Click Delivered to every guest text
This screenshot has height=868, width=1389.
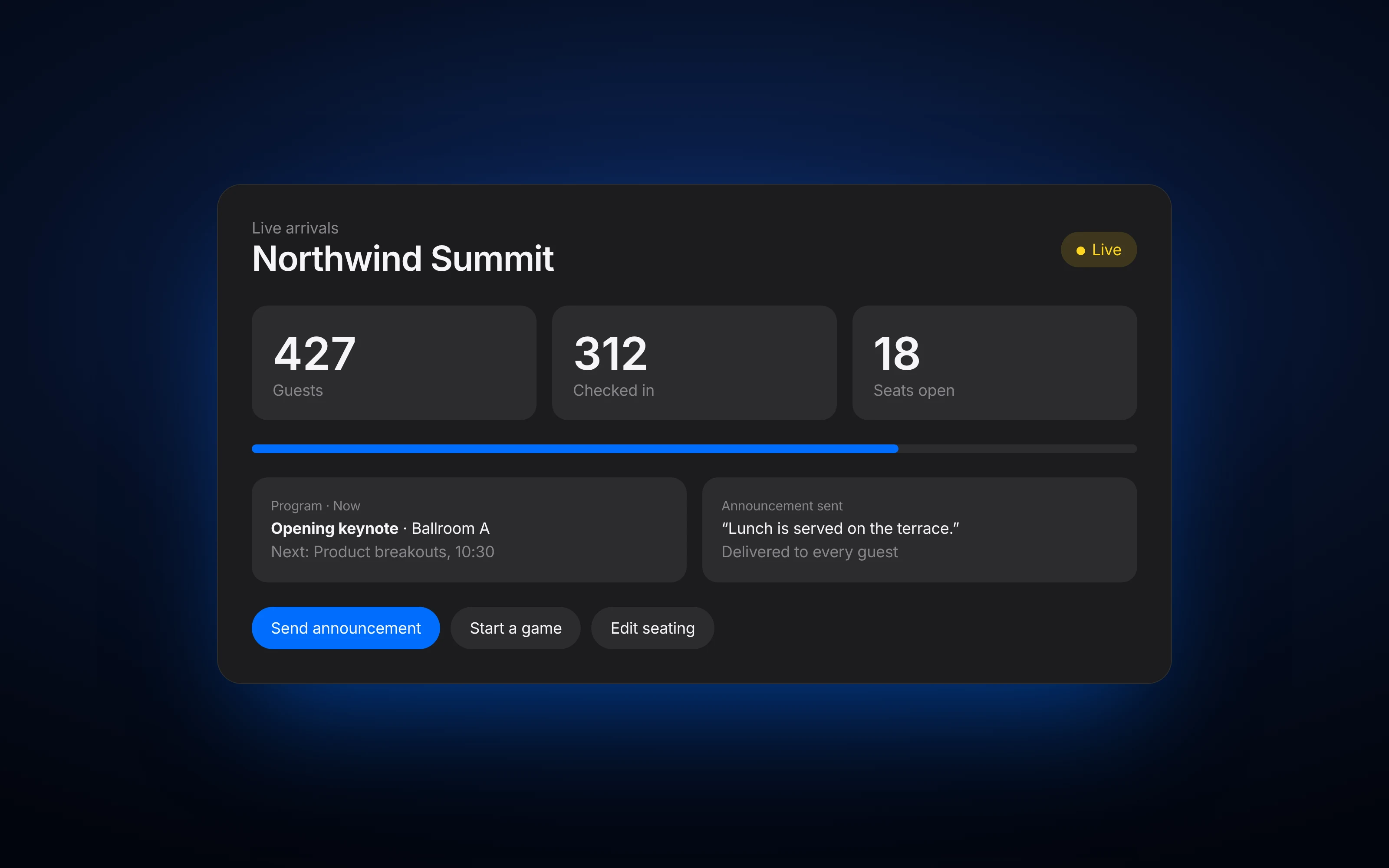coord(809,552)
